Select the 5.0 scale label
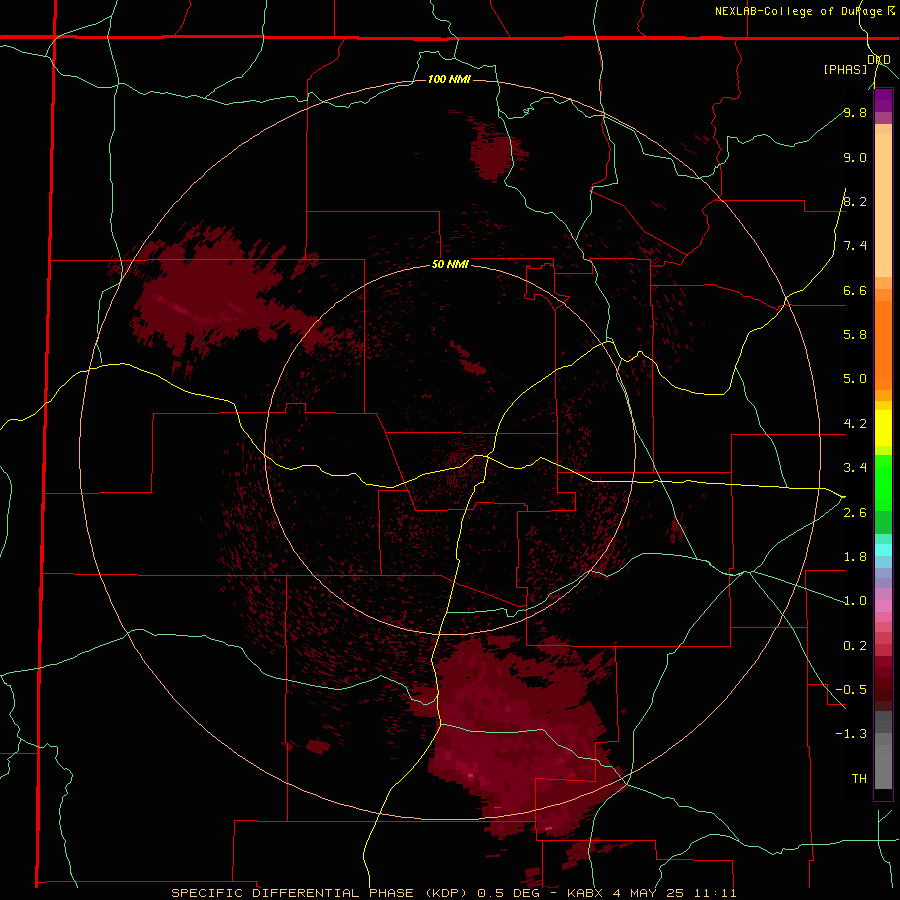Image resolution: width=900 pixels, height=900 pixels. [855, 379]
